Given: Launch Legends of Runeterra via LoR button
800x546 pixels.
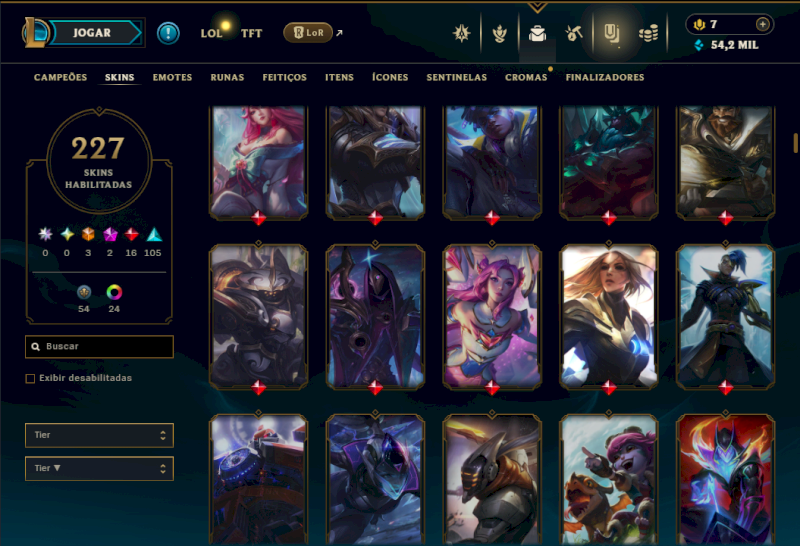Looking at the screenshot, I should pos(308,33).
